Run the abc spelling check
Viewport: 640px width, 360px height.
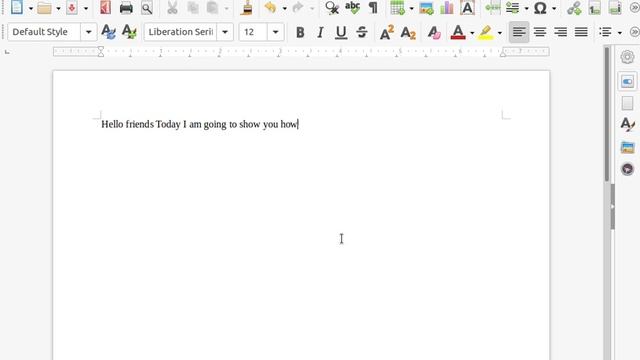(x=352, y=8)
